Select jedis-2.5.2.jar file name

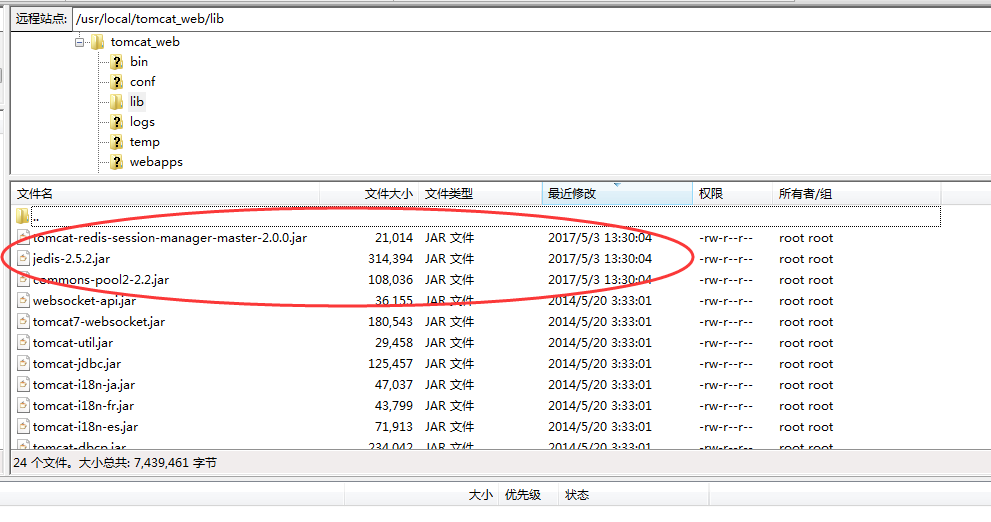pos(71,259)
